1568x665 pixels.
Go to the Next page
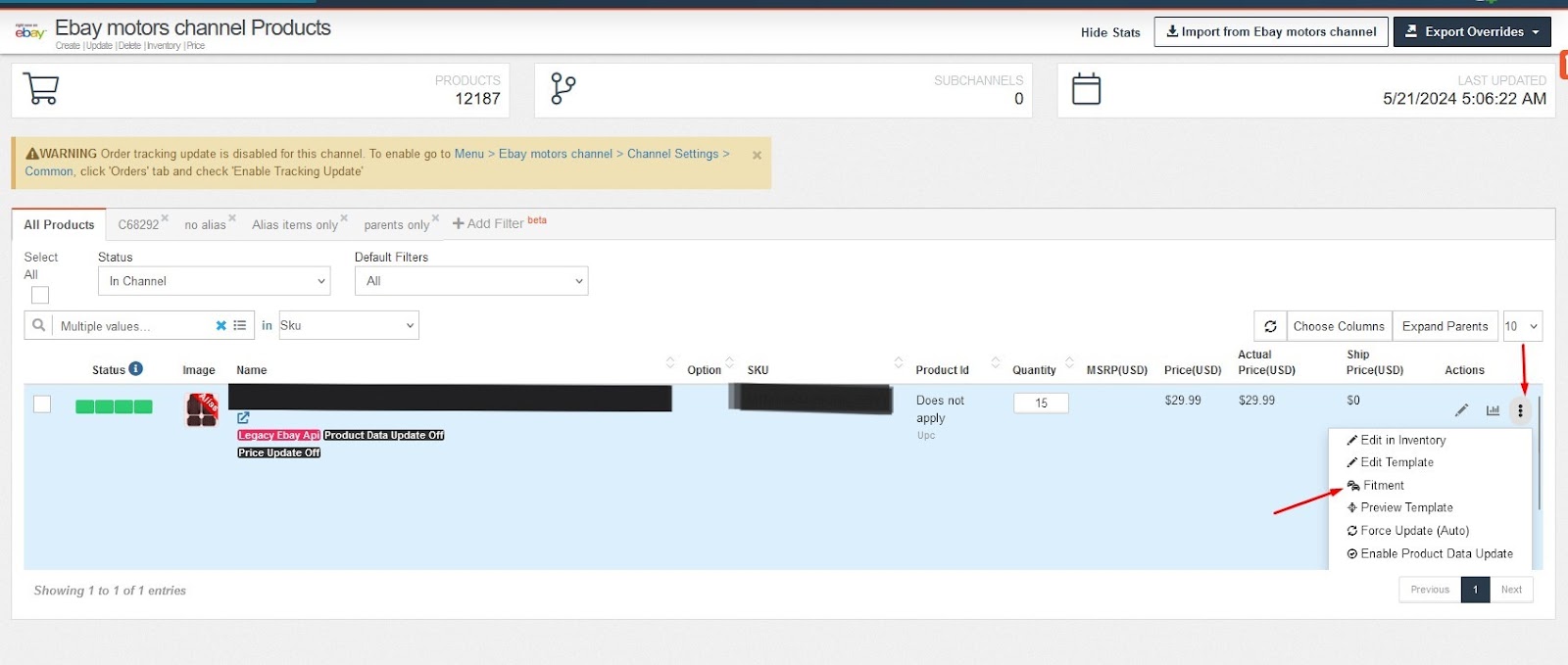click(1511, 590)
